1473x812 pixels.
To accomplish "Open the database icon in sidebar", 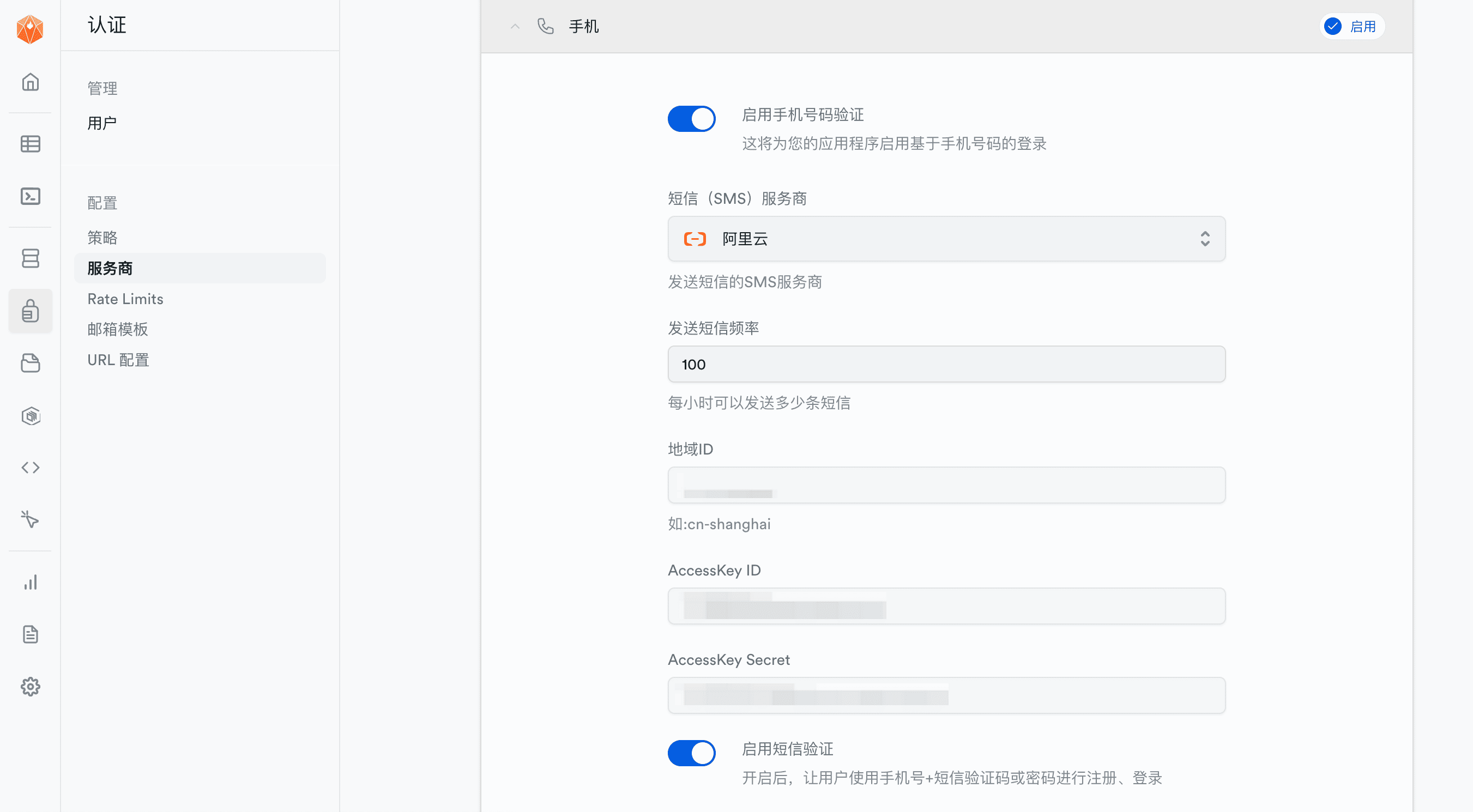I will pos(31,258).
